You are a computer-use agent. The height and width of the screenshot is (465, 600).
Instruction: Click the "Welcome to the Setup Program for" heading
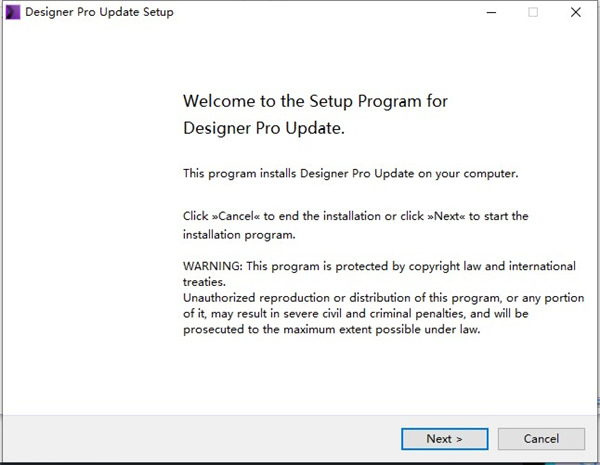(x=315, y=101)
